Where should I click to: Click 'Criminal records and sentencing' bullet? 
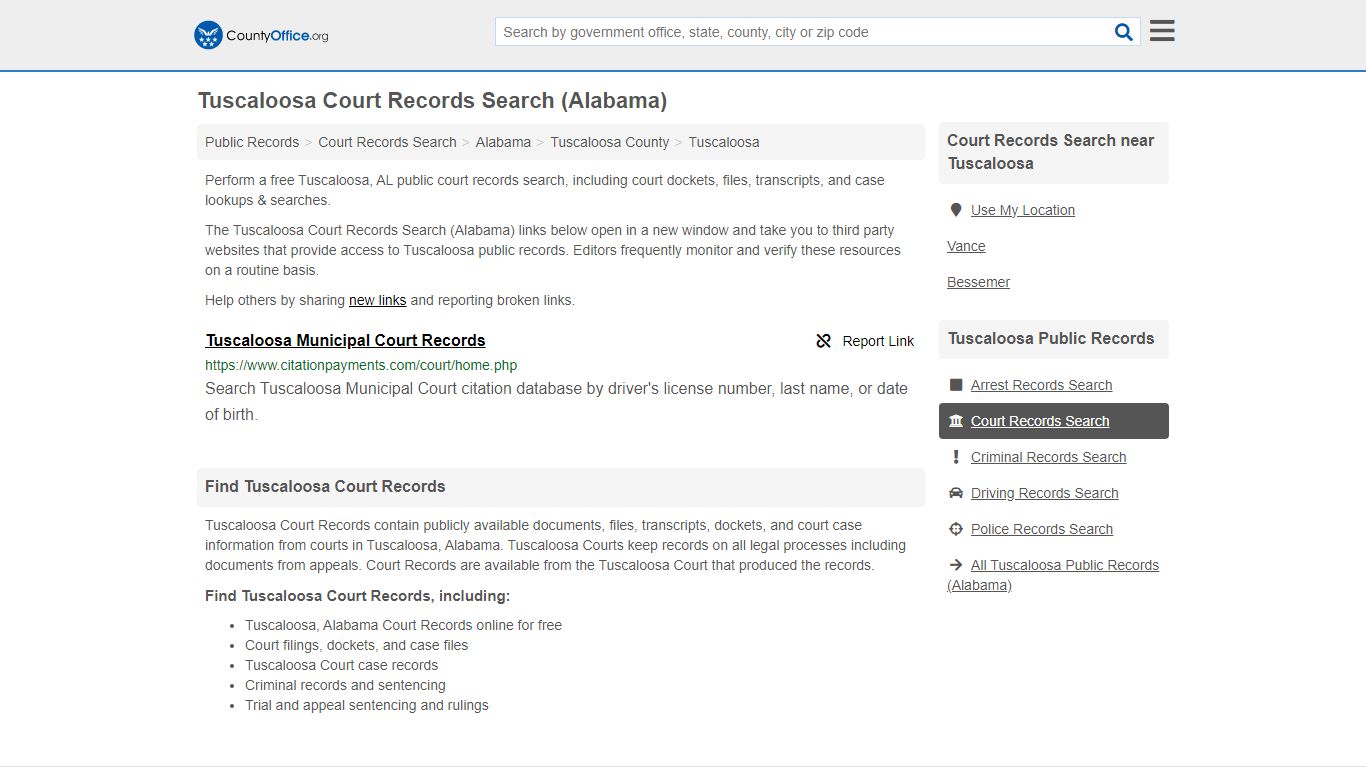point(345,685)
